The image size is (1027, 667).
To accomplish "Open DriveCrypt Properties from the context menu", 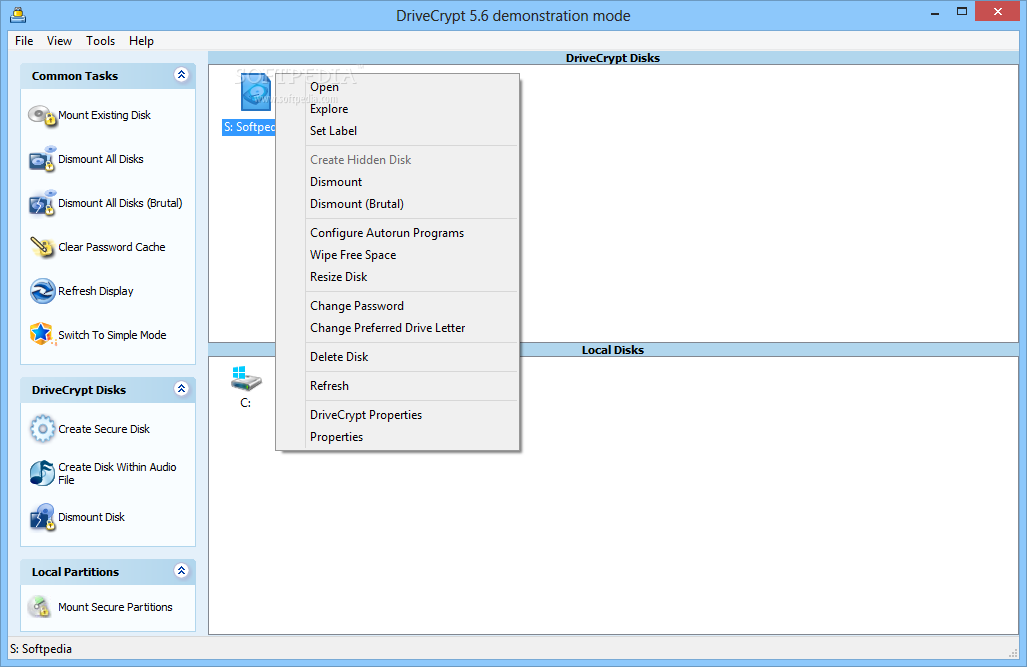I will pos(398,415).
